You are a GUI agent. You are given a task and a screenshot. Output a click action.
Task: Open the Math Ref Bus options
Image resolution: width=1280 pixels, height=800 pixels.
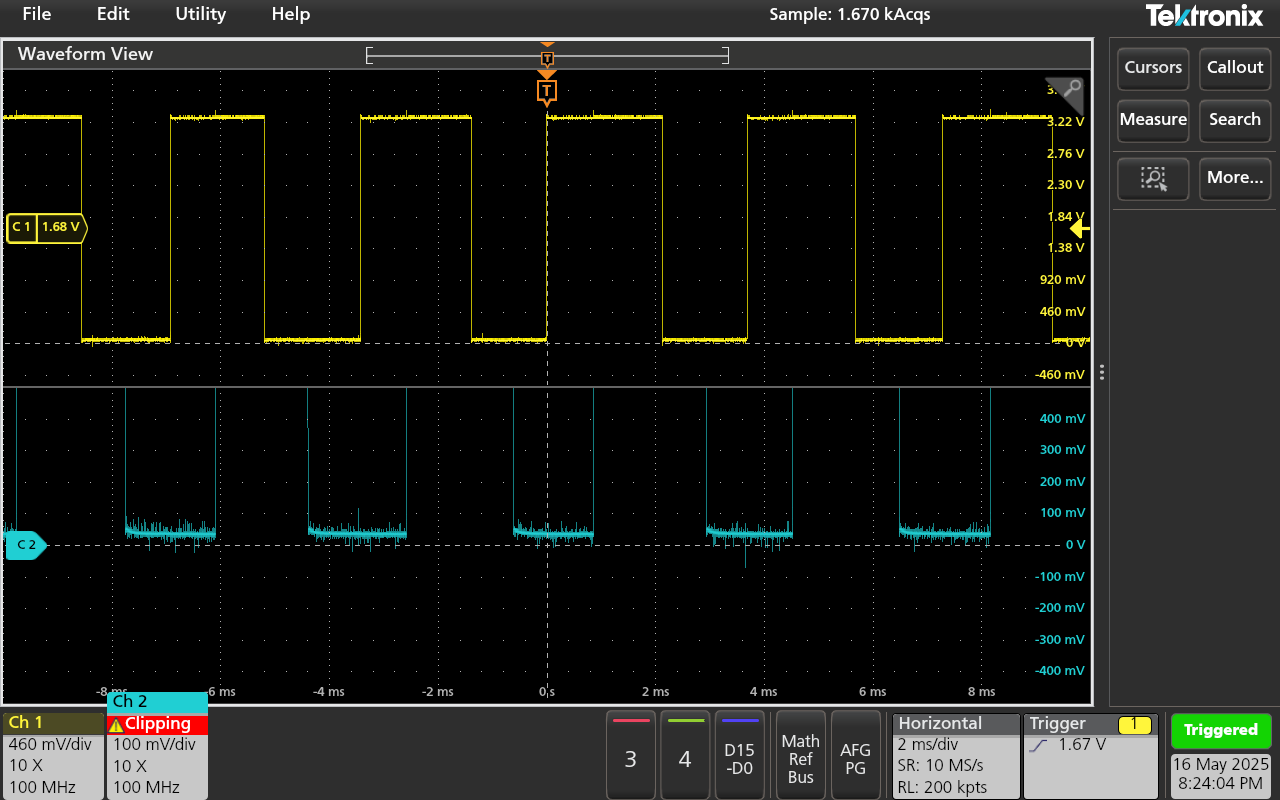800,755
